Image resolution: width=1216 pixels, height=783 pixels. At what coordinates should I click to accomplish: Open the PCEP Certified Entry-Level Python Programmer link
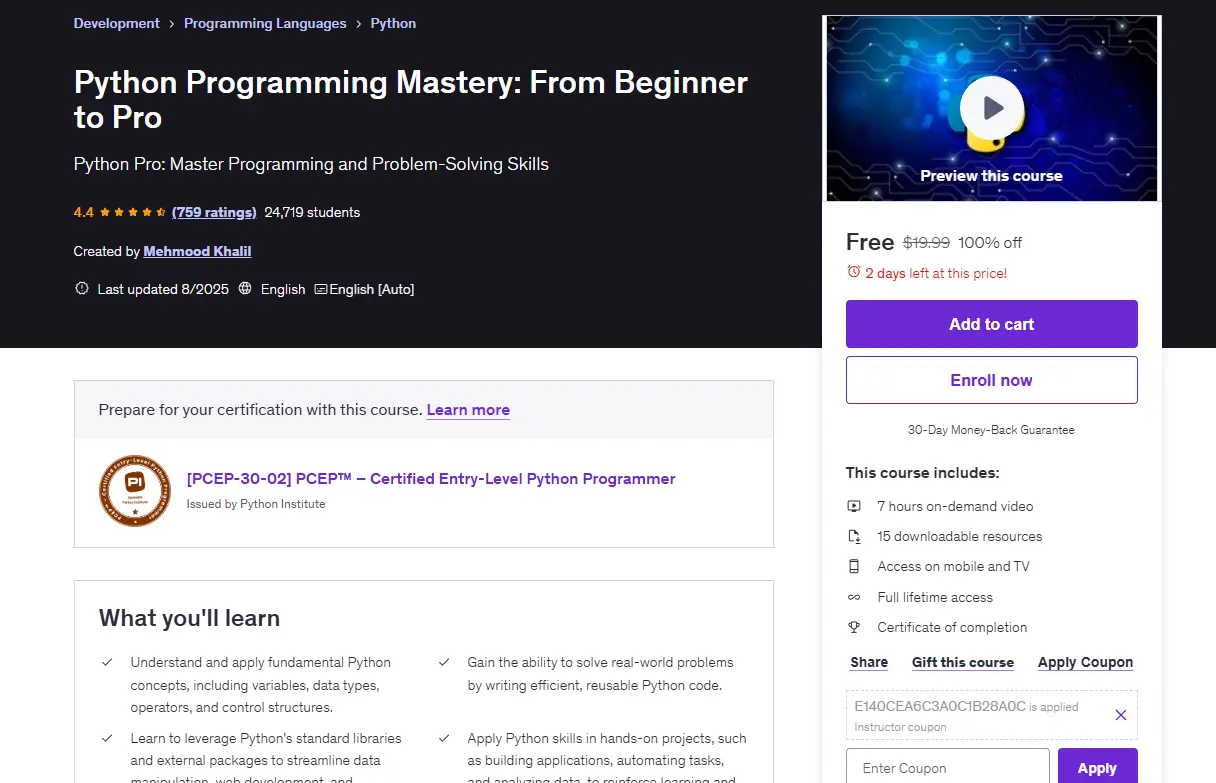pyautogui.click(x=431, y=479)
